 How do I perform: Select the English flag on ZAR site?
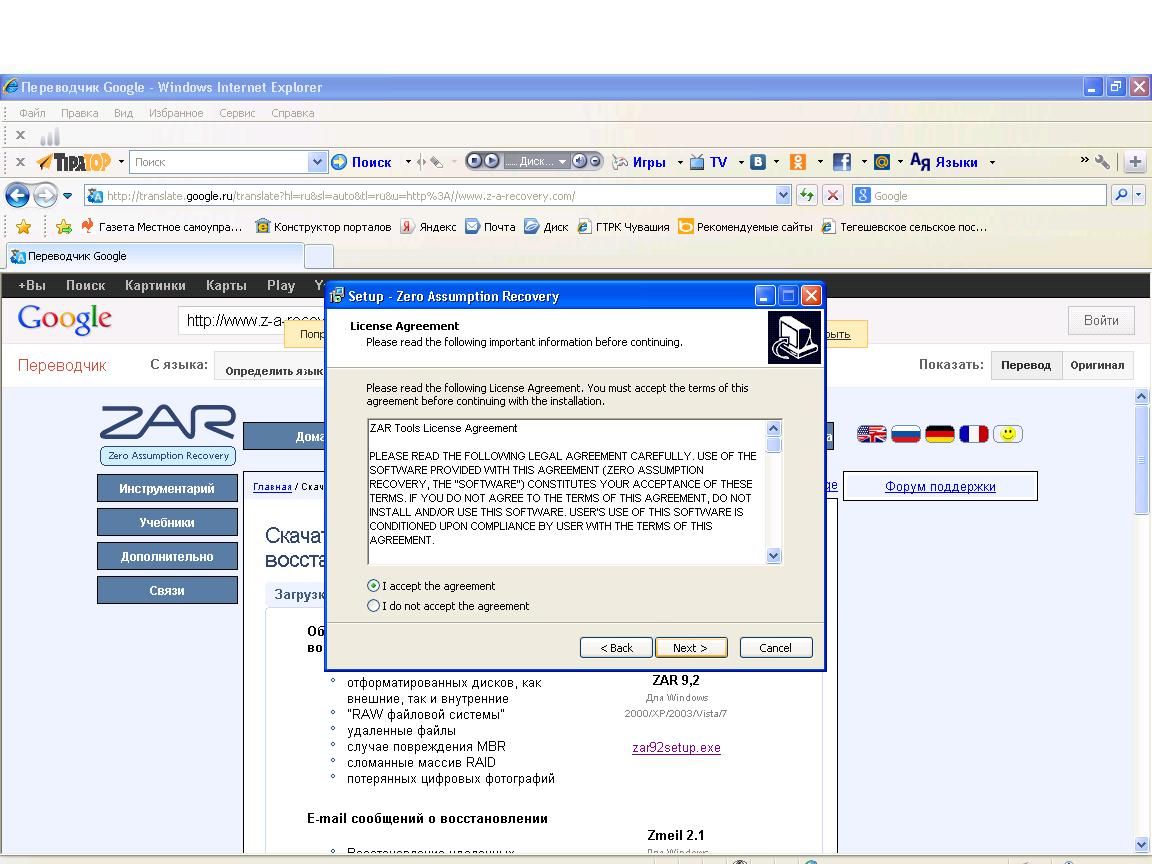(871, 434)
